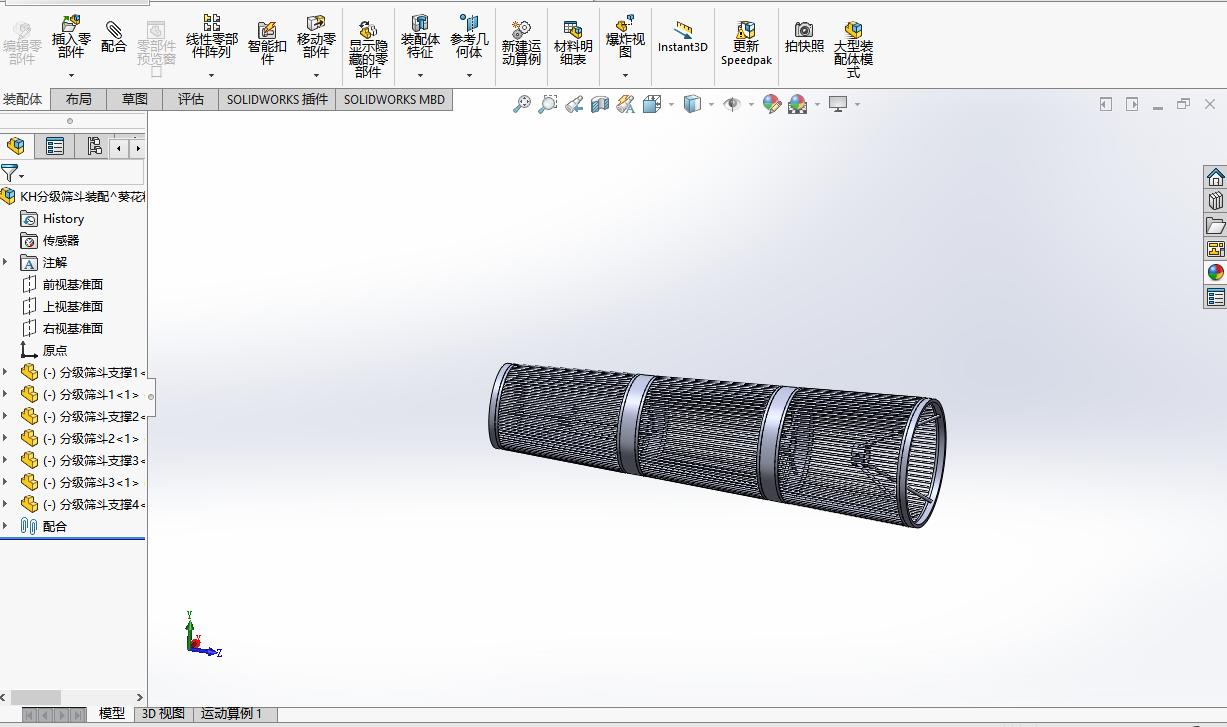This screenshot has width=1227, height=727.
Task: Click the Previous View icon
Action: (574, 103)
